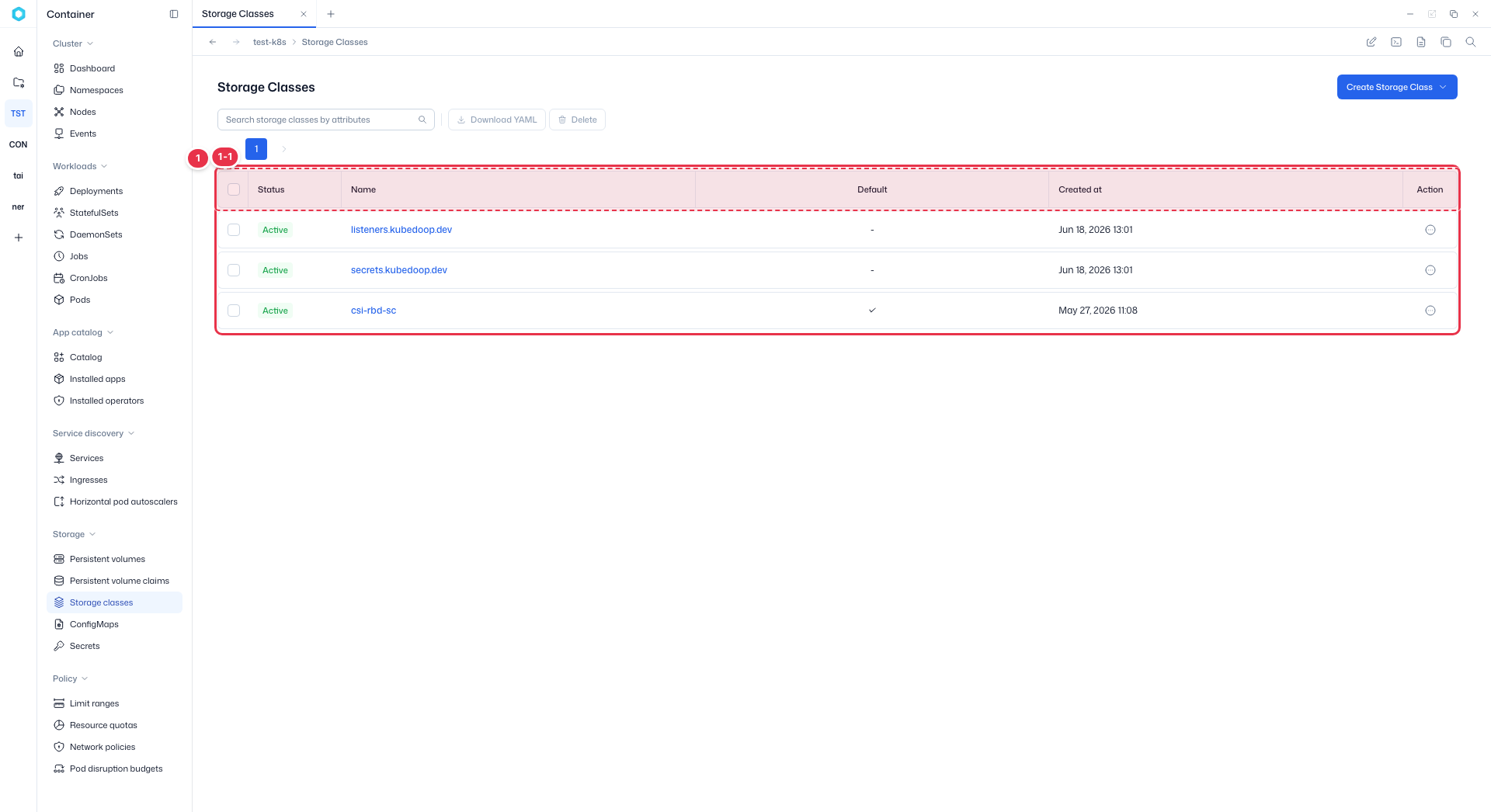Viewport: 1491px width, 812px height.
Task: Collapse the Service discovery section
Action: coord(93,433)
